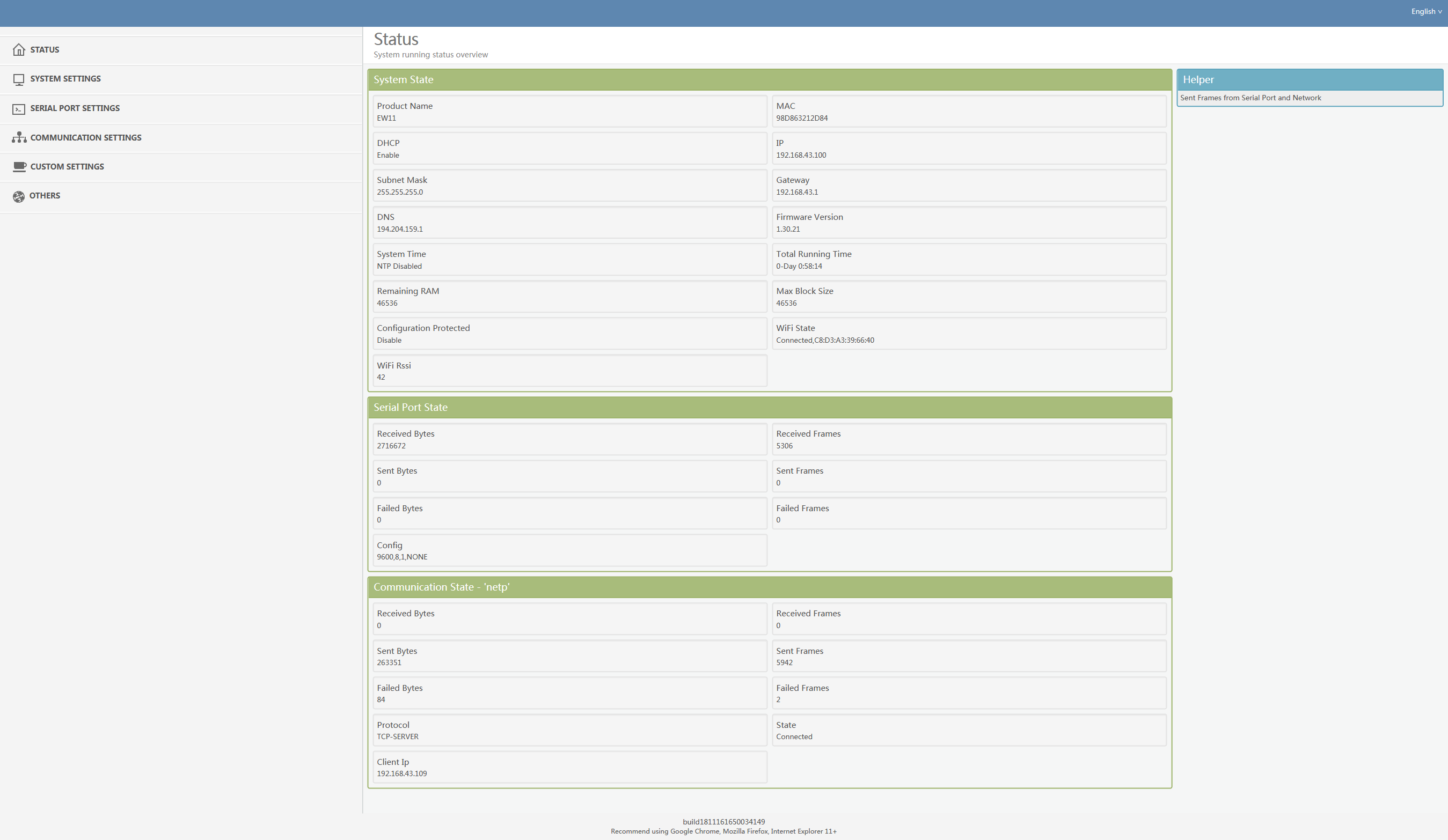Screen dimensions: 1448x840
Task: Select IP address 192.168.43.100
Action: [x=801, y=155]
